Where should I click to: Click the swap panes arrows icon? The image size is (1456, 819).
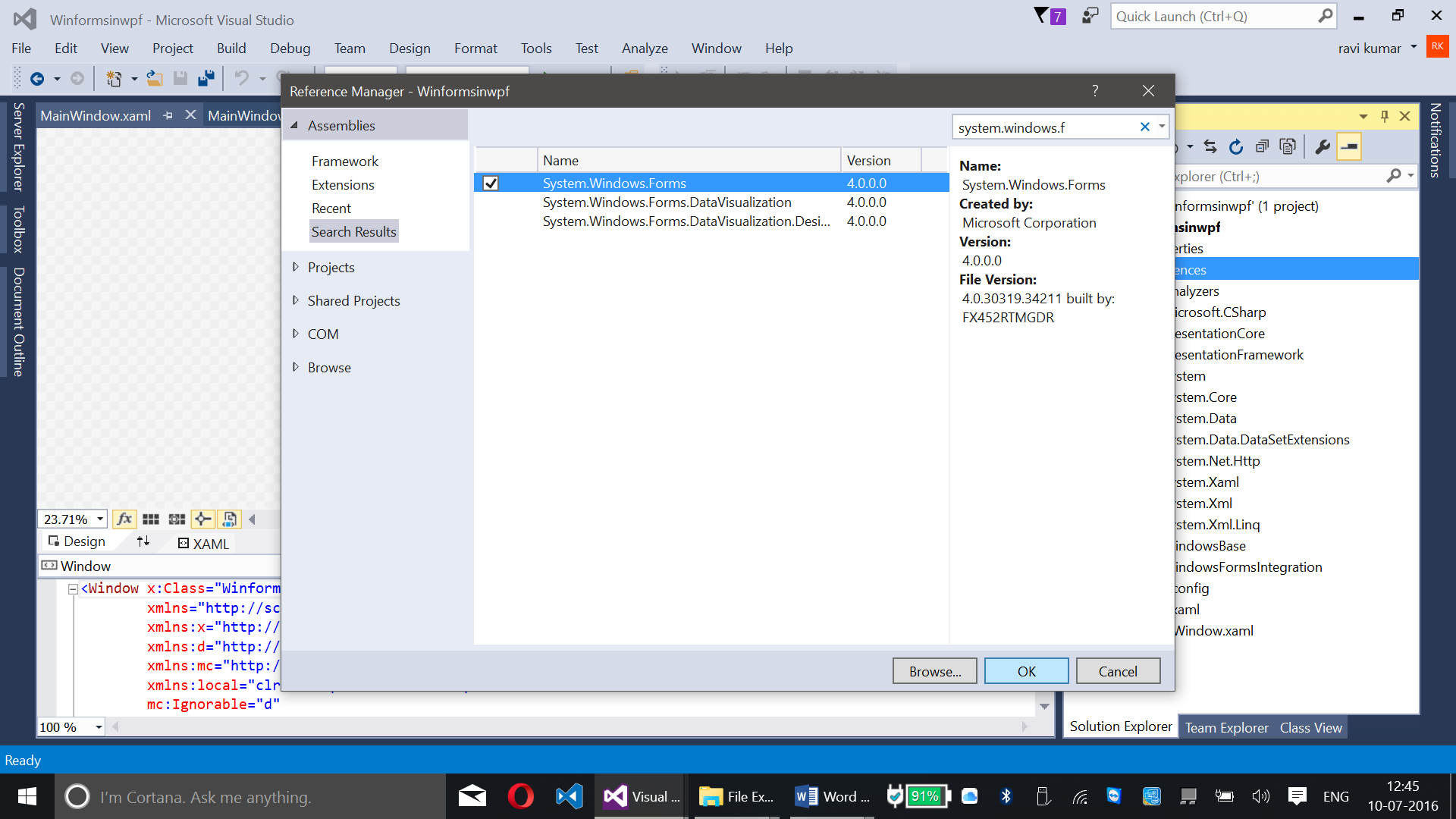tap(143, 541)
